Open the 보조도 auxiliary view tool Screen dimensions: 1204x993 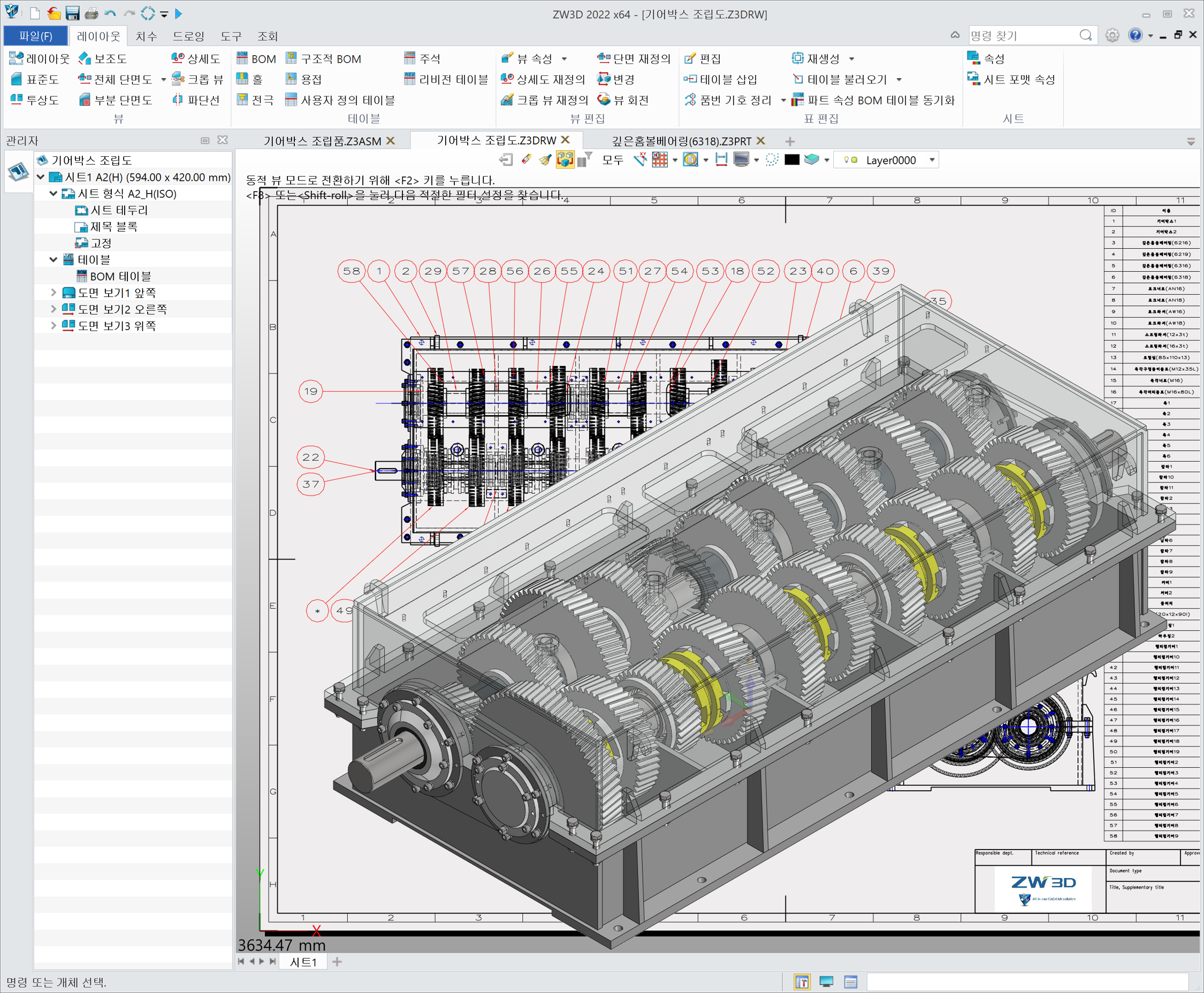click(103, 59)
